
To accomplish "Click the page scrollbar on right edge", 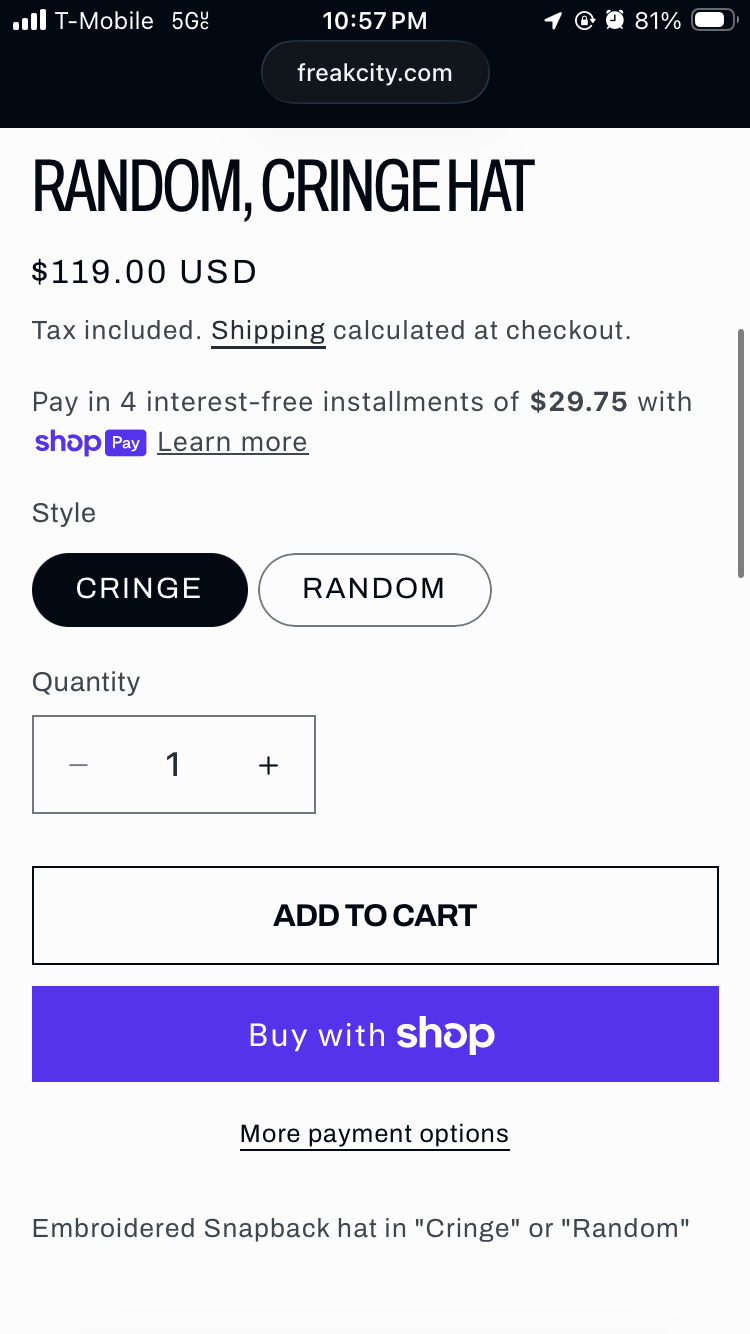I will click(741, 452).
